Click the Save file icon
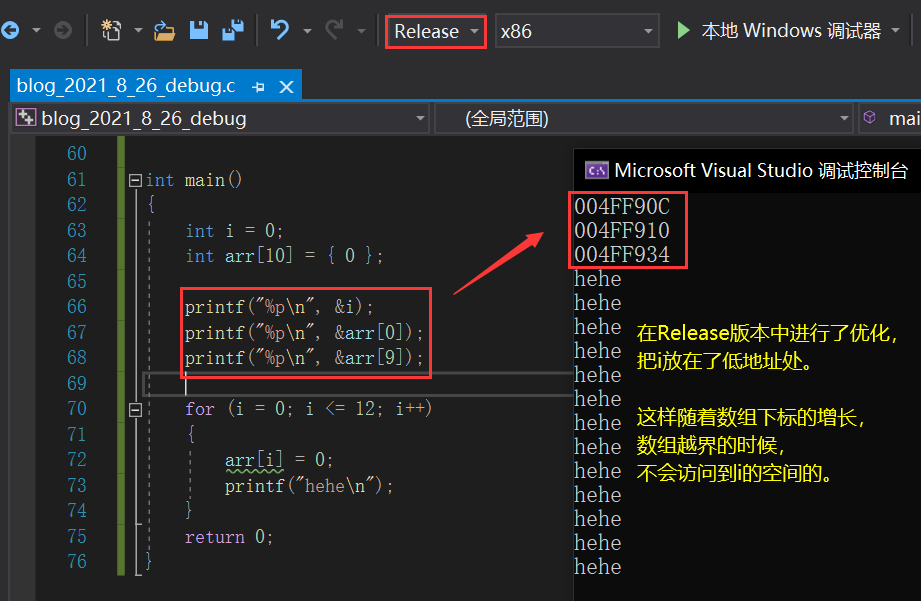This screenshot has height=601, width=921. 199,30
